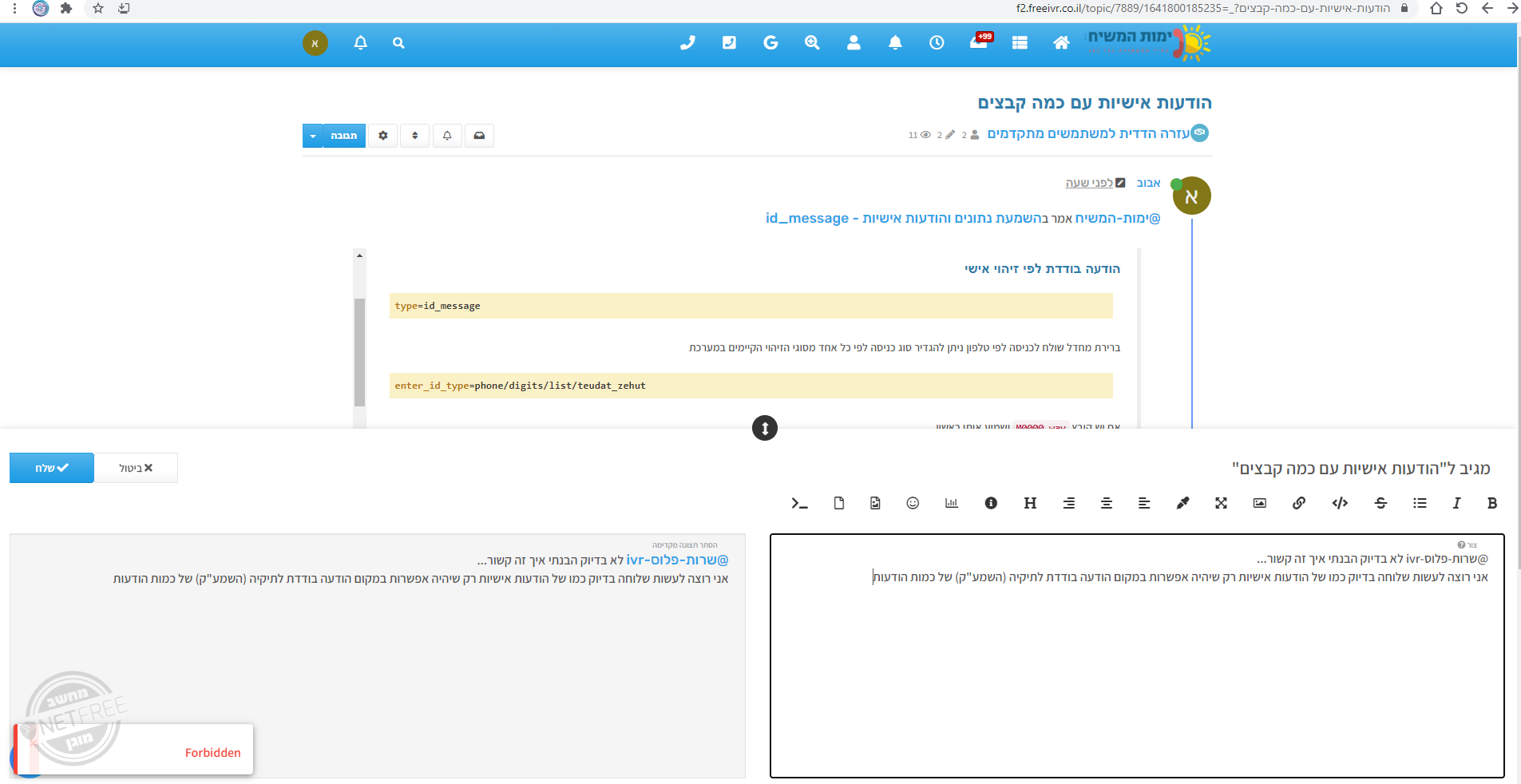Viewport: 1521px width, 784px height.
Task: Insert strikethrough text formatting
Action: (x=1380, y=503)
